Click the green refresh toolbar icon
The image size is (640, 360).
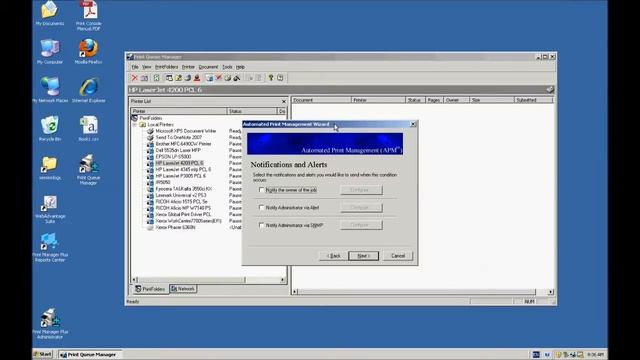point(156,78)
